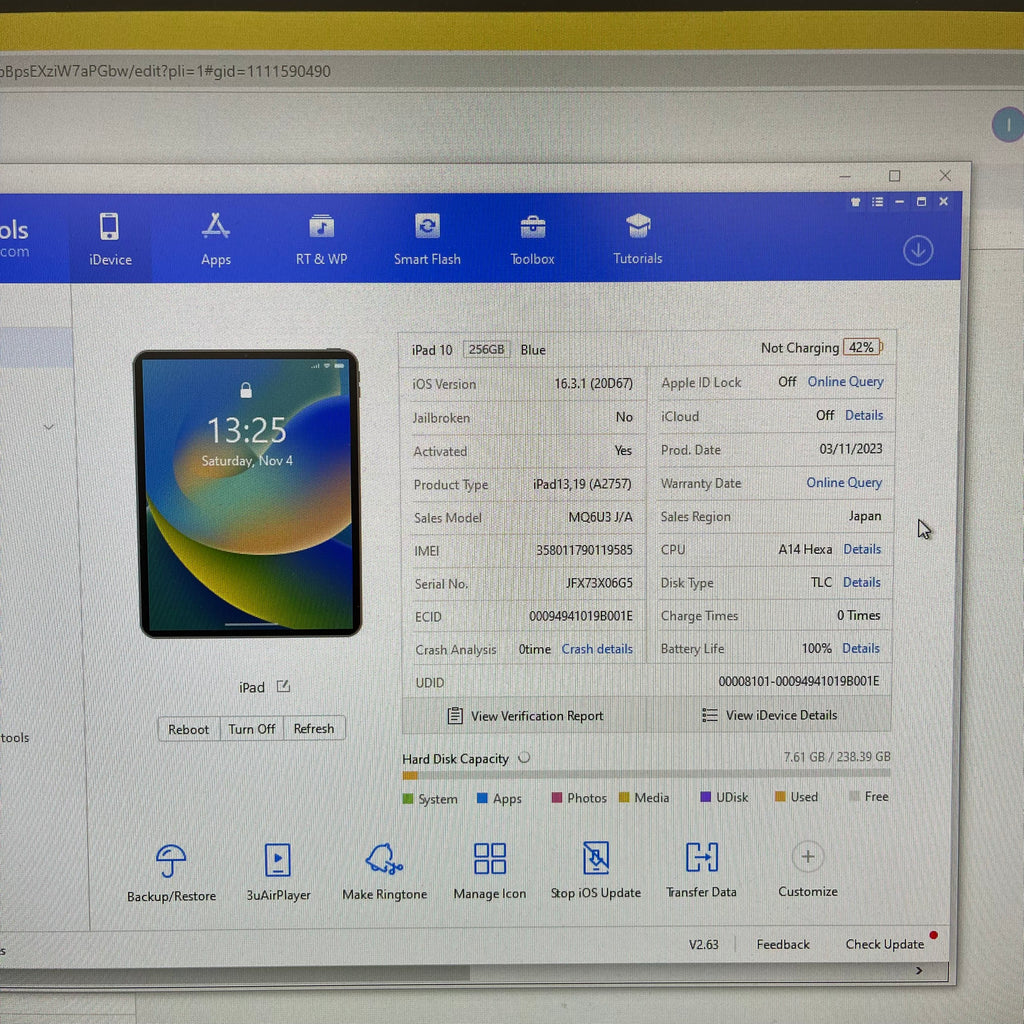Click the scroll right arrow at the window bottom
The height and width of the screenshot is (1024, 1024).
920,970
